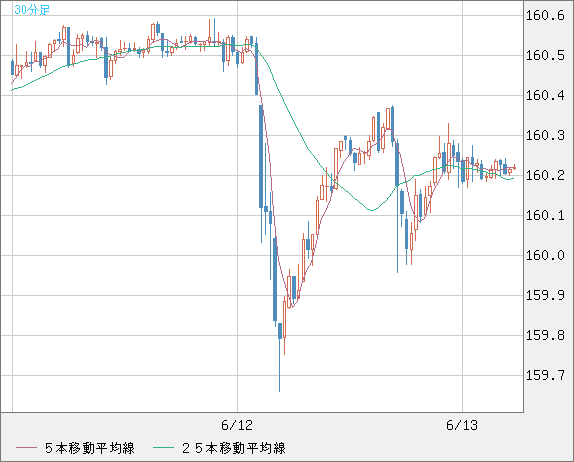Viewport: 574px width, 462px height.
Task: Select the 159.8 price axis label
Action: (545, 335)
